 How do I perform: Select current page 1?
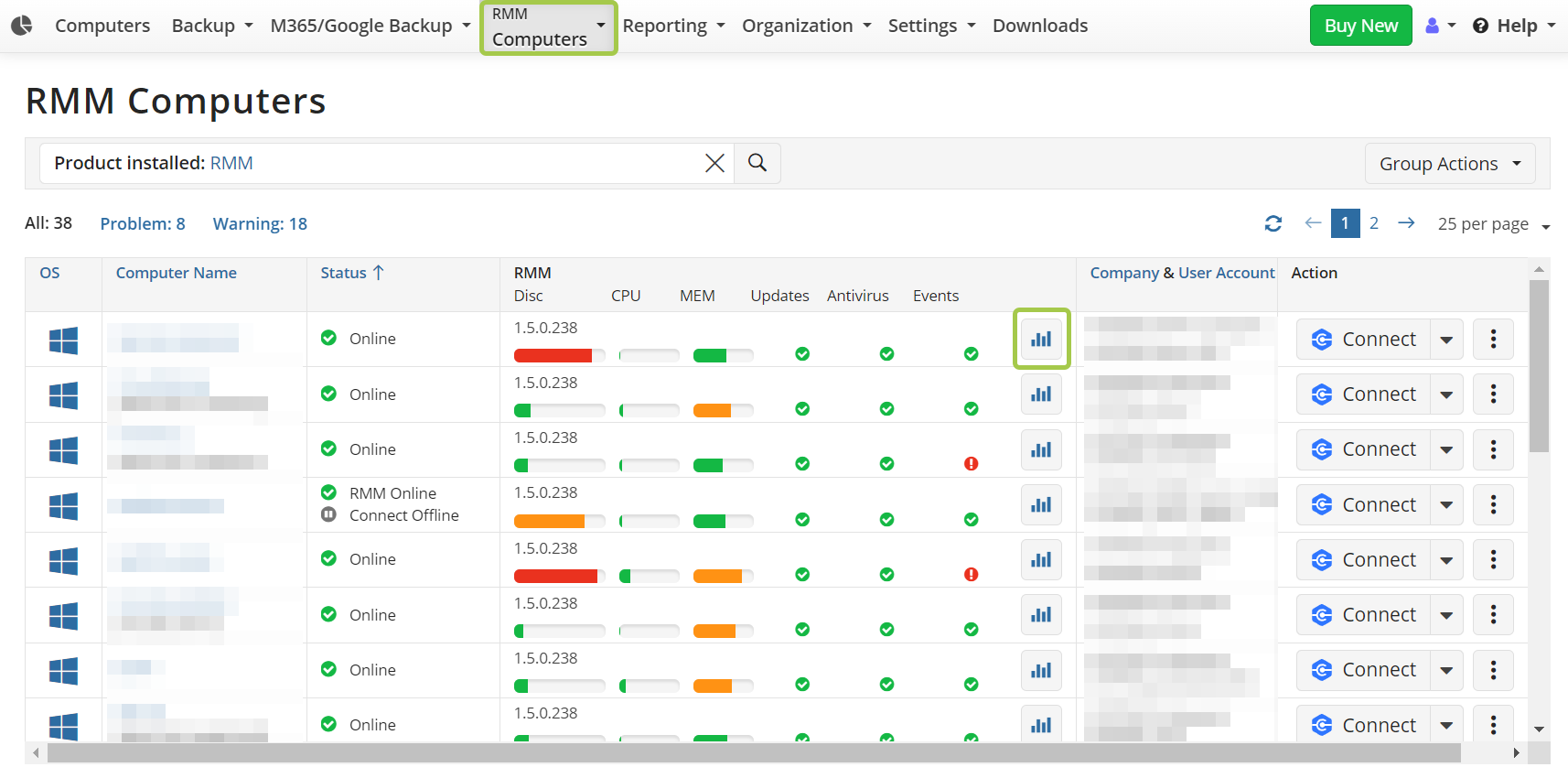(x=1345, y=223)
